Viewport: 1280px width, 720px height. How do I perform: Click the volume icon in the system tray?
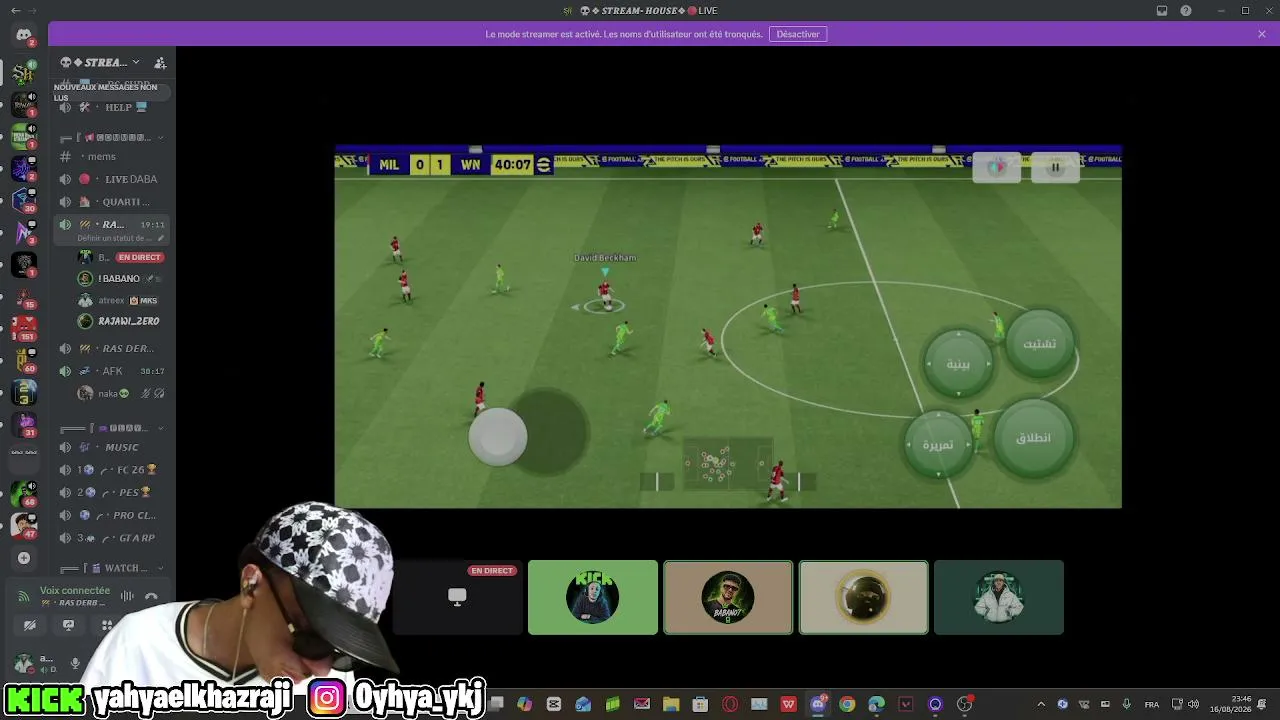pos(1194,704)
